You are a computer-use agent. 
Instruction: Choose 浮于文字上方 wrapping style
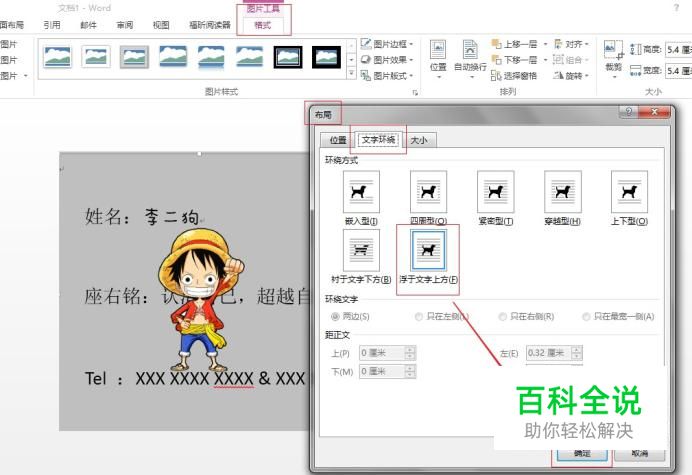coord(428,256)
